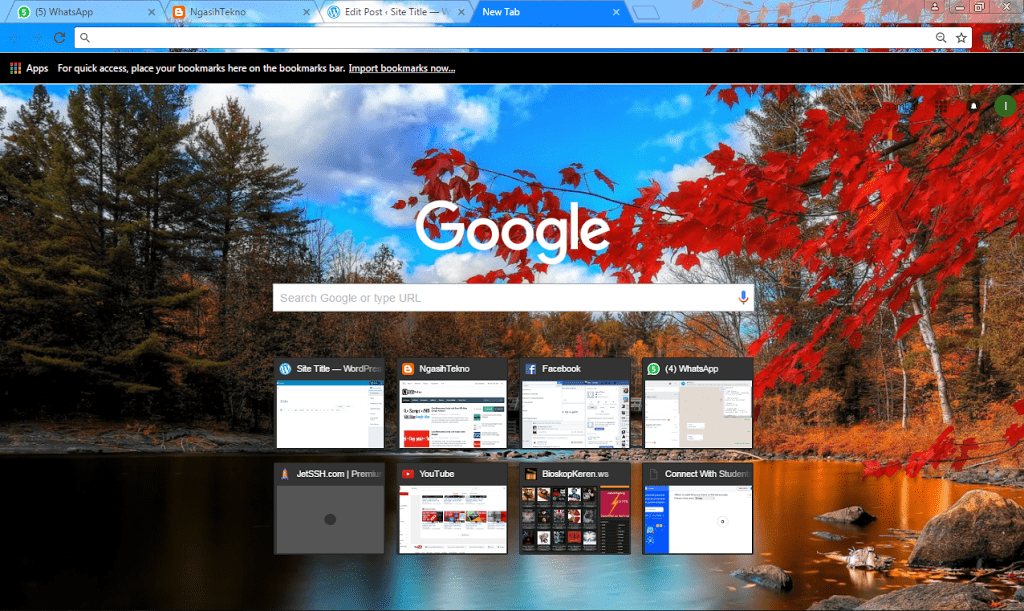This screenshot has height=611, width=1024.
Task: Switch to the Edit Post tab
Action: tap(394, 12)
